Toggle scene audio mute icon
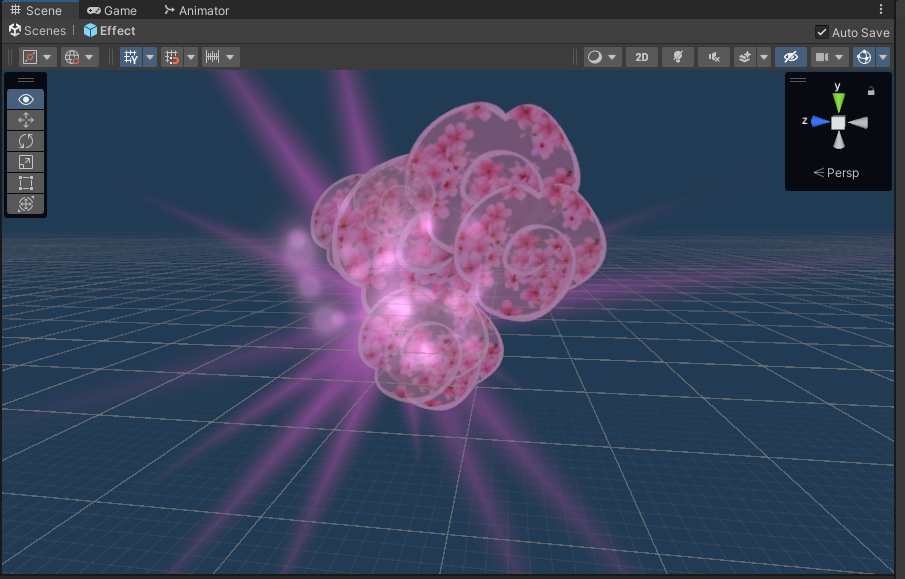This screenshot has width=905, height=579. click(714, 57)
